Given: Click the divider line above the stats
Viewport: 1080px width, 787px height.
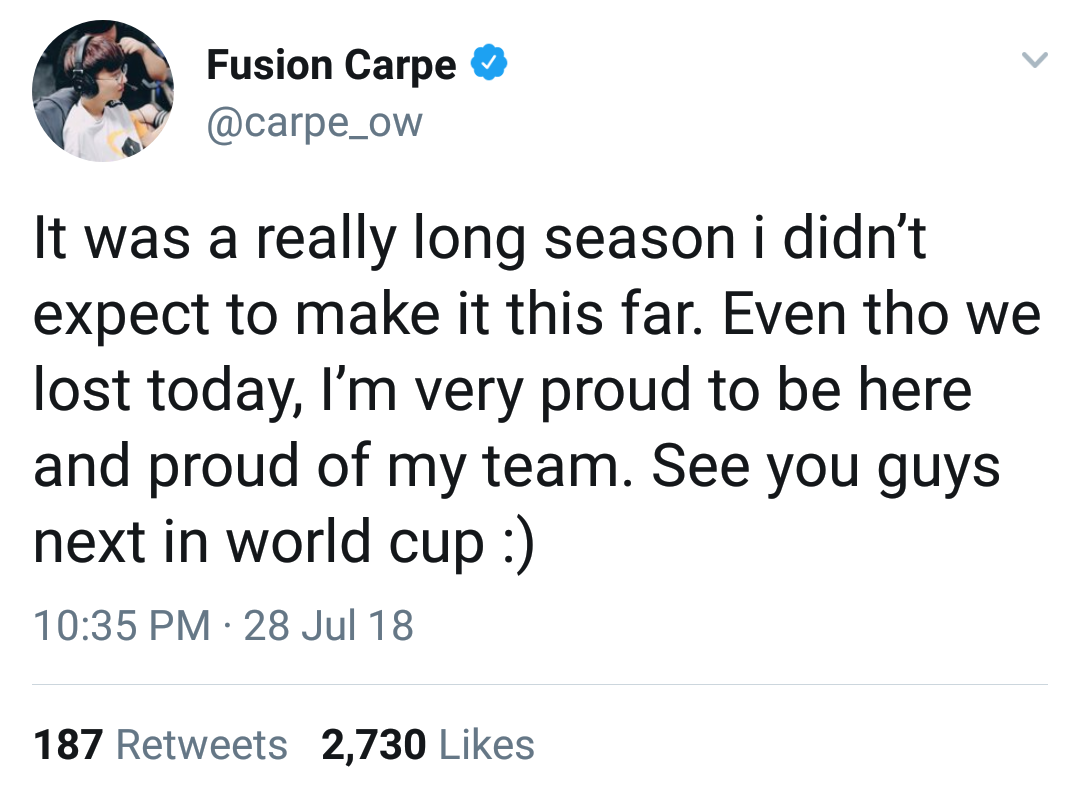Looking at the screenshot, I should [x=540, y=685].
